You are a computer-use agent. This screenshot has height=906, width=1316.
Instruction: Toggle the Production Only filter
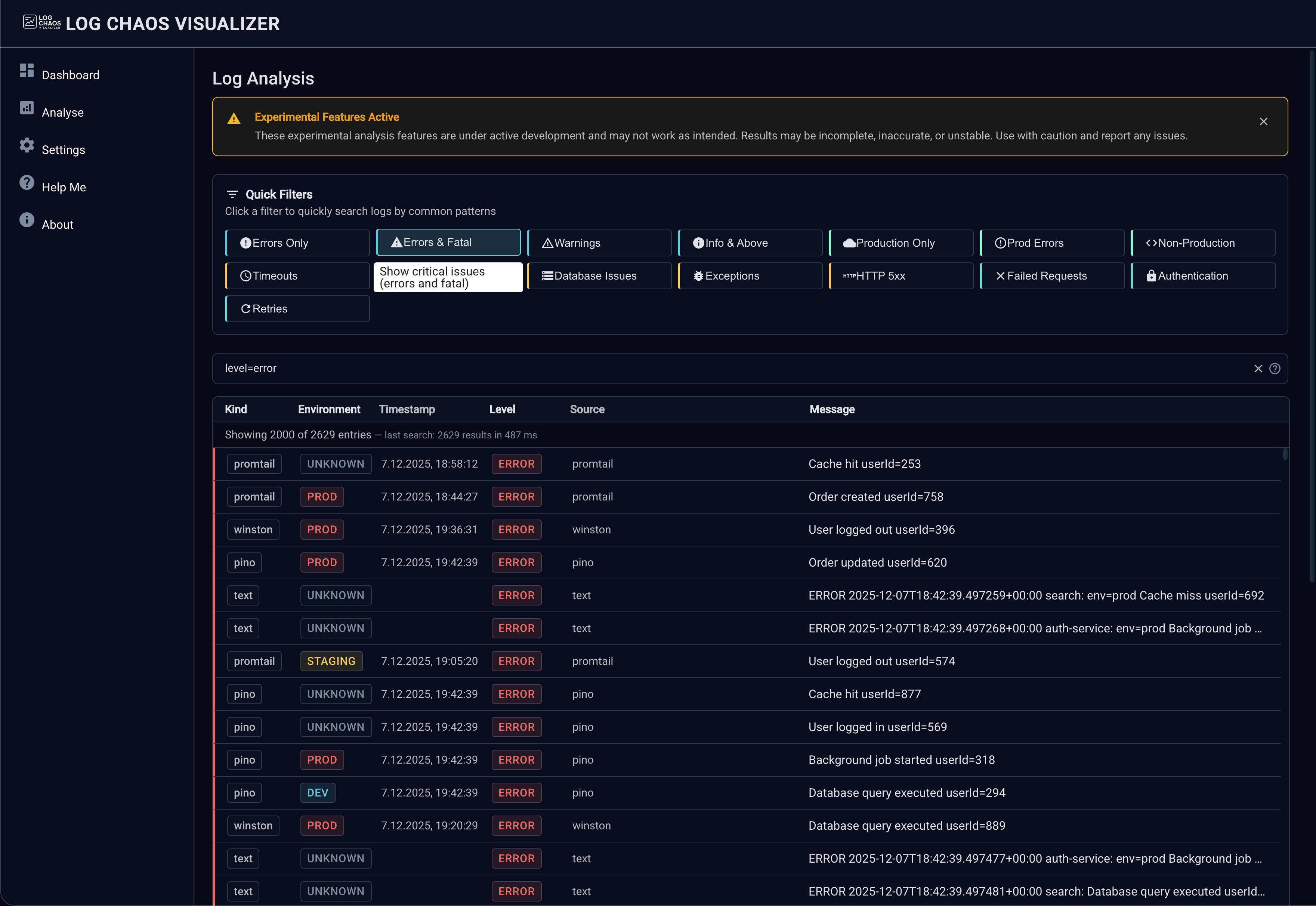pos(900,243)
